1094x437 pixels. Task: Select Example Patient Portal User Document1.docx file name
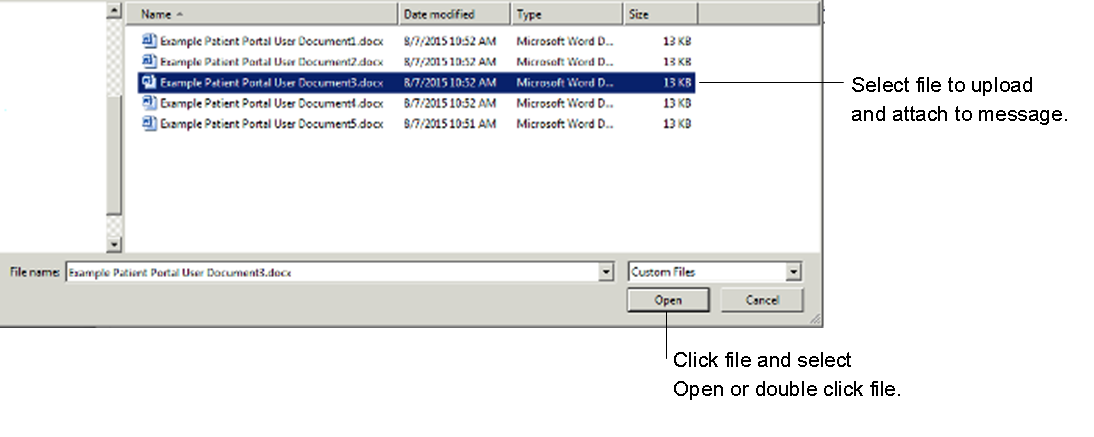pos(271,42)
